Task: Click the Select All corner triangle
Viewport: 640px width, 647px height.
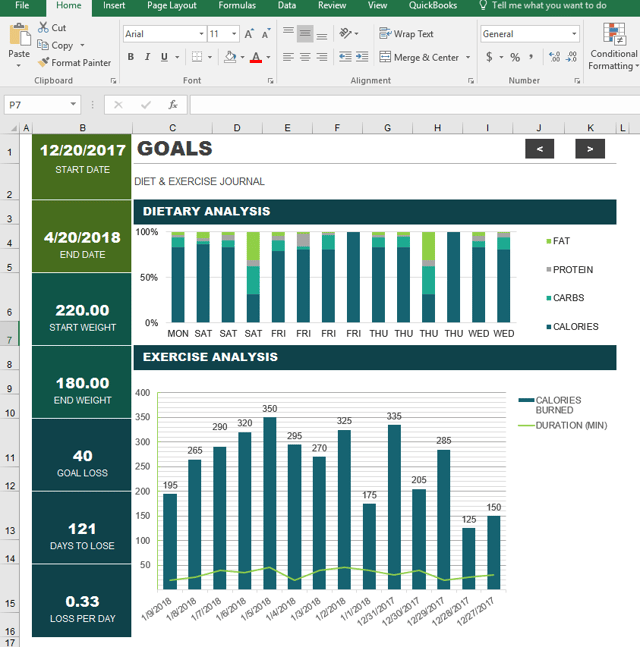Action: coord(14,128)
